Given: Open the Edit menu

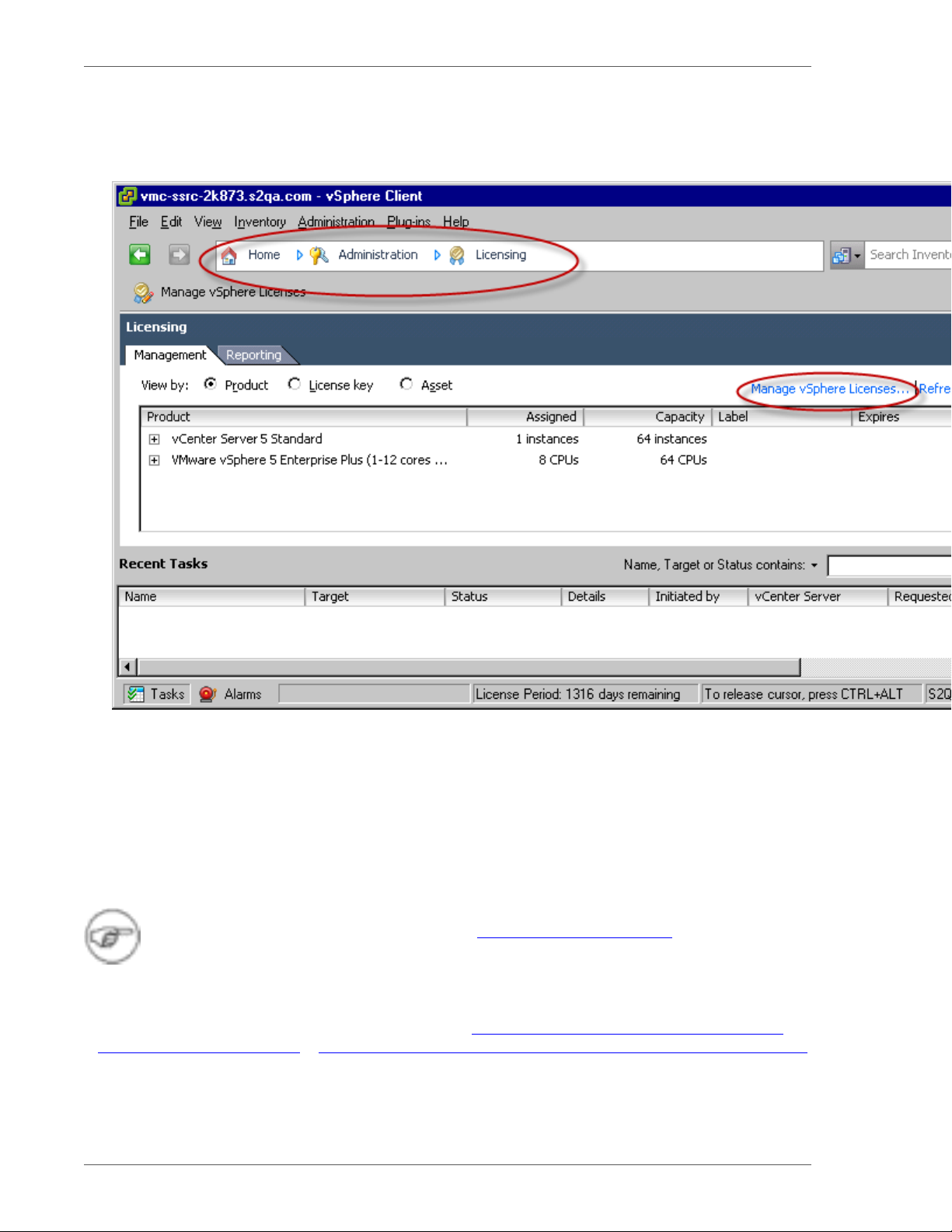Looking at the screenshot, I should pos(171,222).
